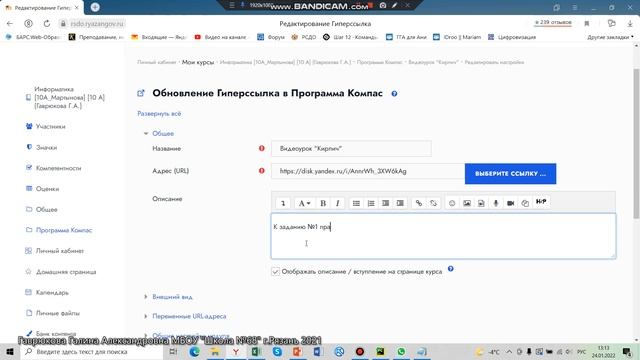640x360 pixels.
Task: Open WhatsApp from the taskbar
Action: pos(401,351)
